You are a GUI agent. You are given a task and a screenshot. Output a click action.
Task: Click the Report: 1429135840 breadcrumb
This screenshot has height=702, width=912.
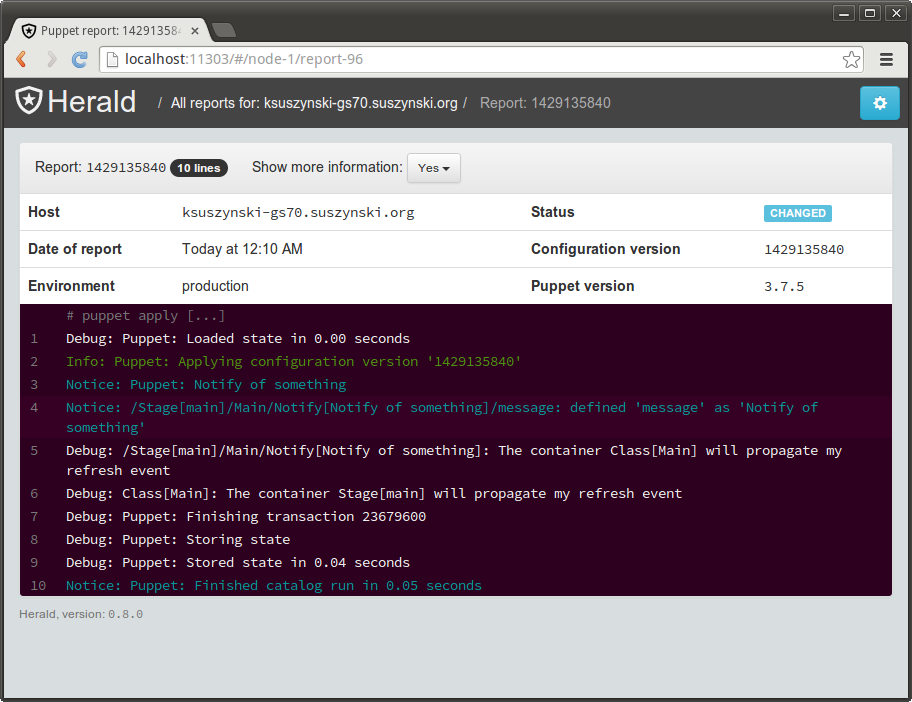coord(545,103)
